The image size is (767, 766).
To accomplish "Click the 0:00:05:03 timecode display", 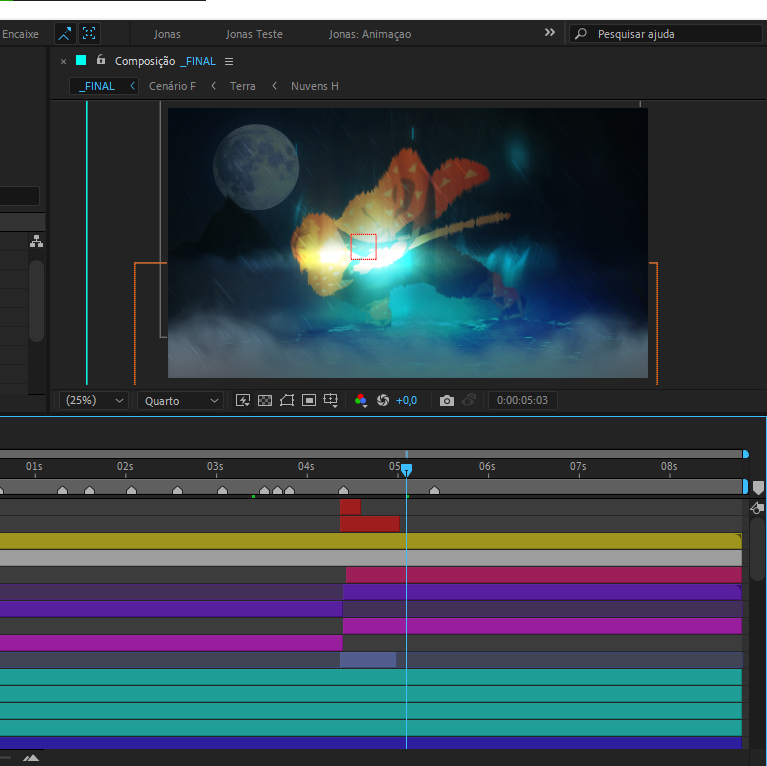I will (522, 400).
